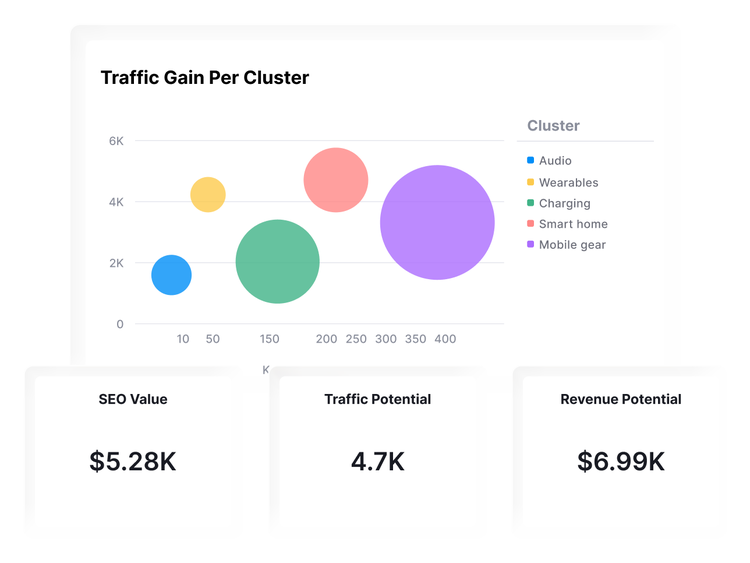Select the Mobile gear legend text
The width and height of the screenshot is (750, 563).
click(572, 245)
